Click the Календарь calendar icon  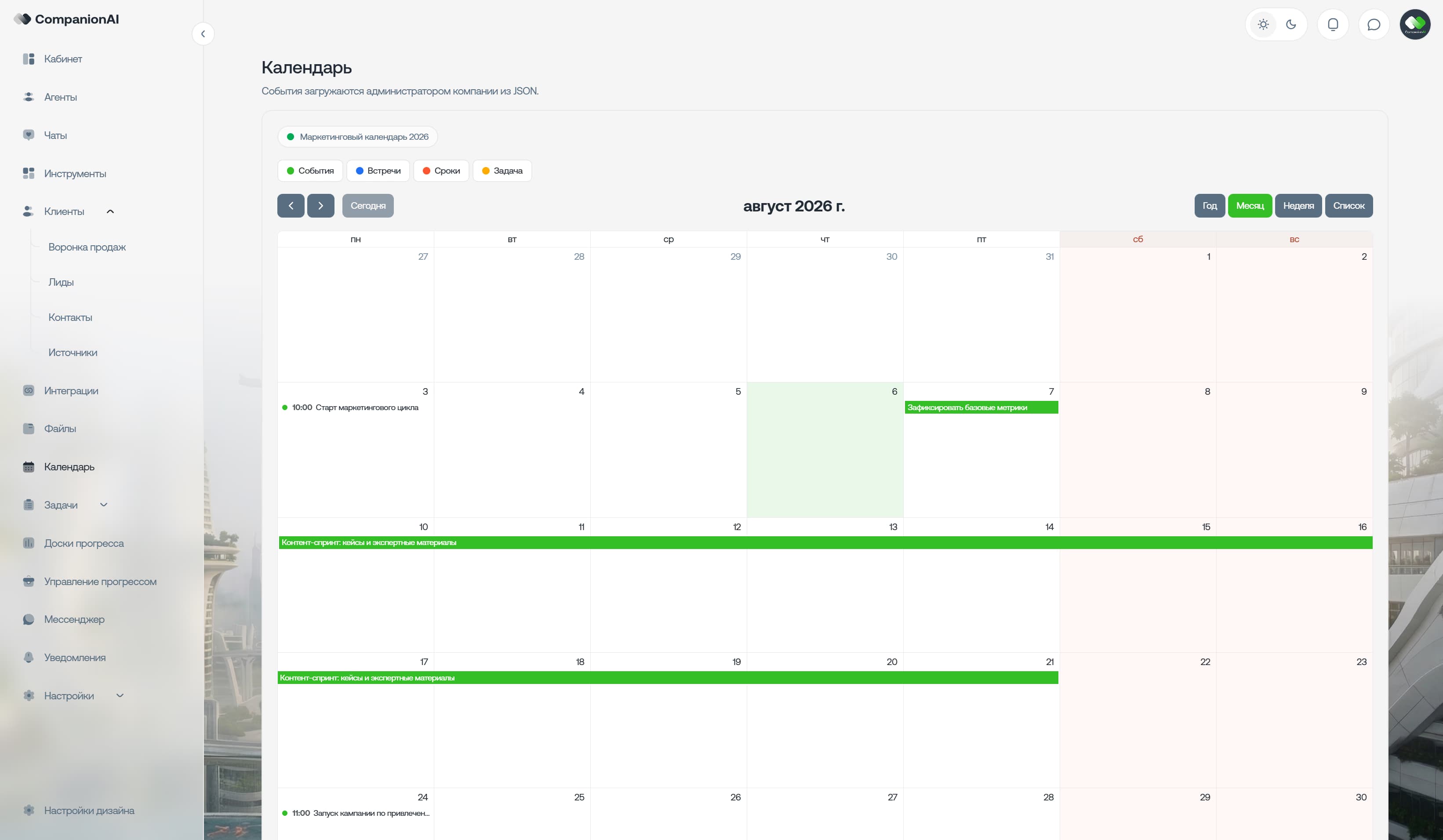click(29, 467)
